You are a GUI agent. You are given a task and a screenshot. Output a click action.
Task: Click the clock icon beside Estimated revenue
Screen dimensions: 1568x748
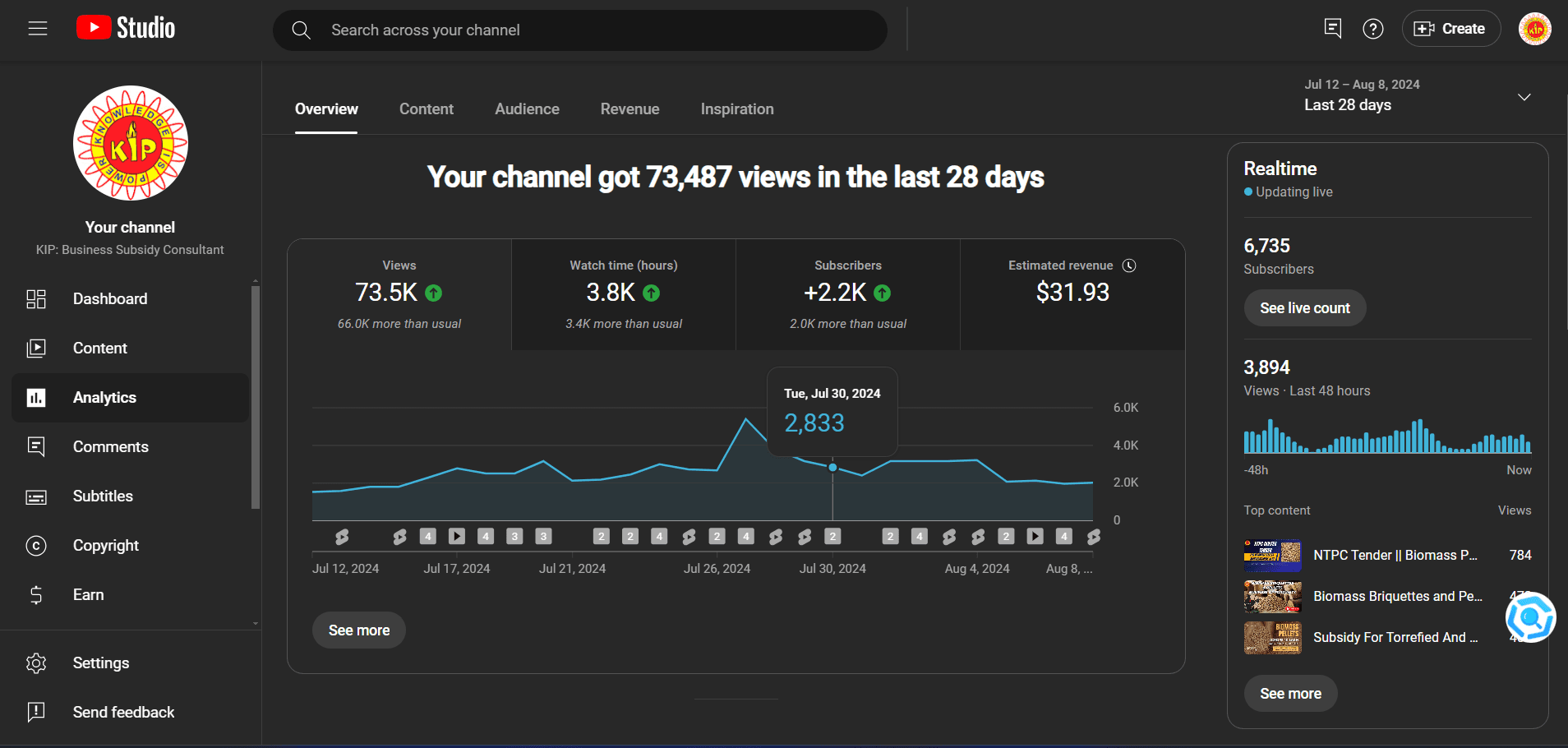1129,265
